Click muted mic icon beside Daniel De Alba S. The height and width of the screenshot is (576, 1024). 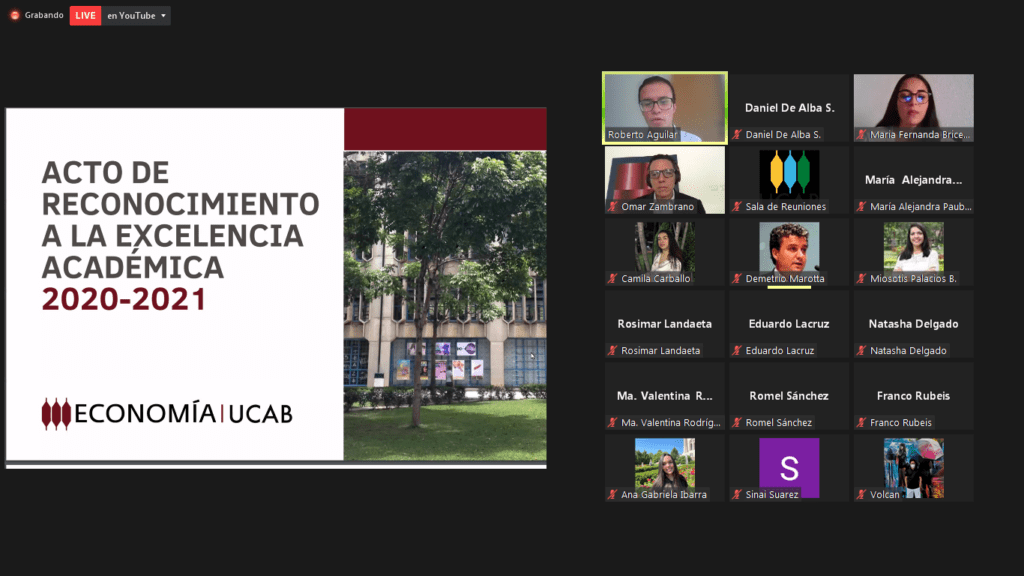(x=737, y=135)
